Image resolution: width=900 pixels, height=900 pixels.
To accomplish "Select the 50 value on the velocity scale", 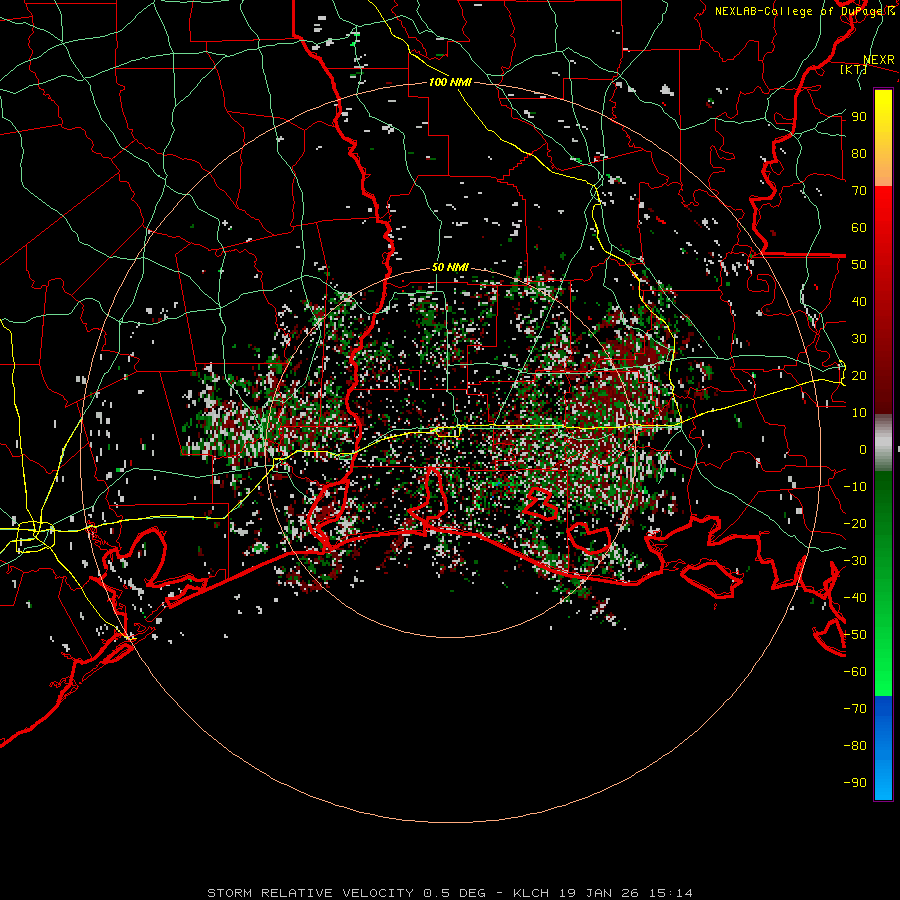I will click(x=859, y=265).
